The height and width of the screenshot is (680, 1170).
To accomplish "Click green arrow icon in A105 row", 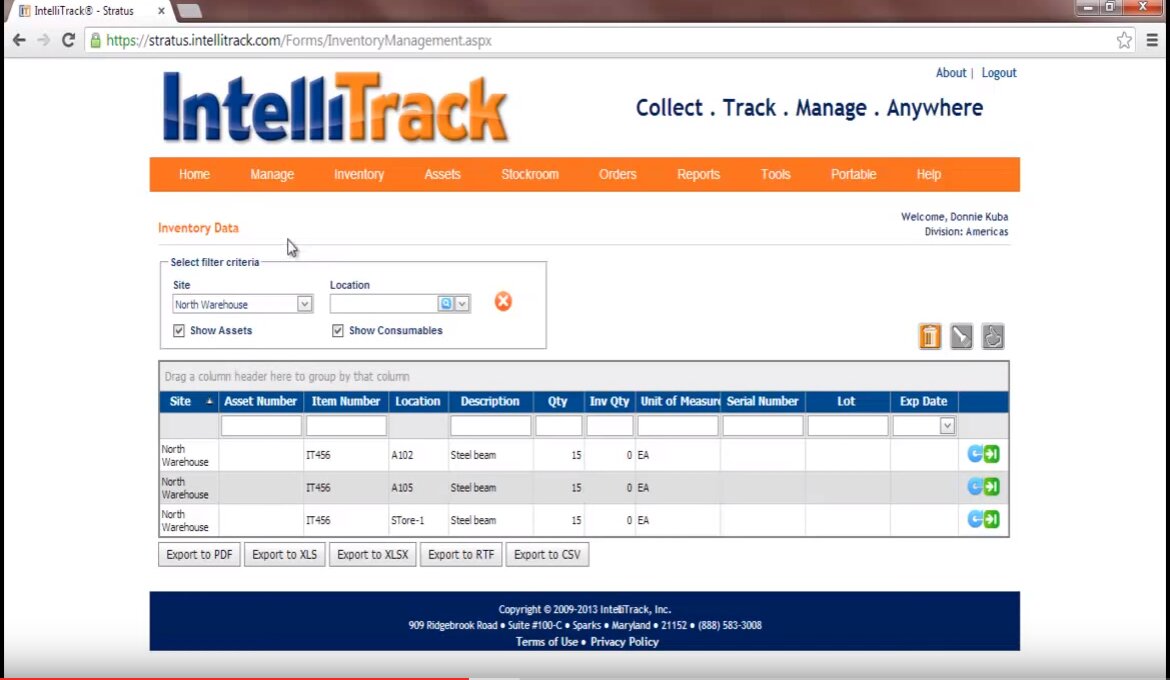I will coord(992,487).
